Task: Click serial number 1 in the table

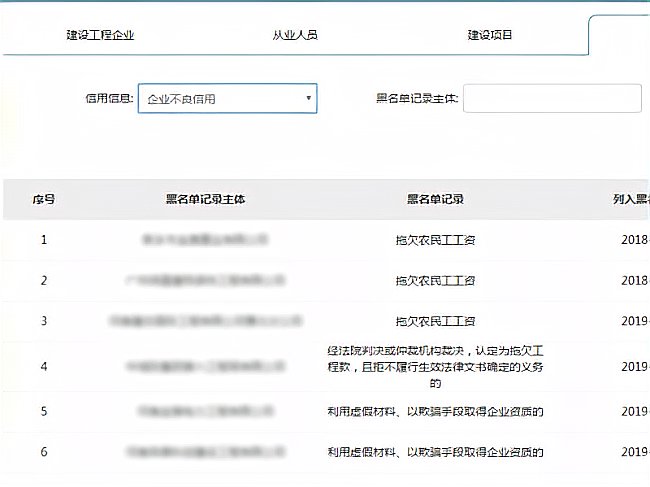Action: pos(44,240)
